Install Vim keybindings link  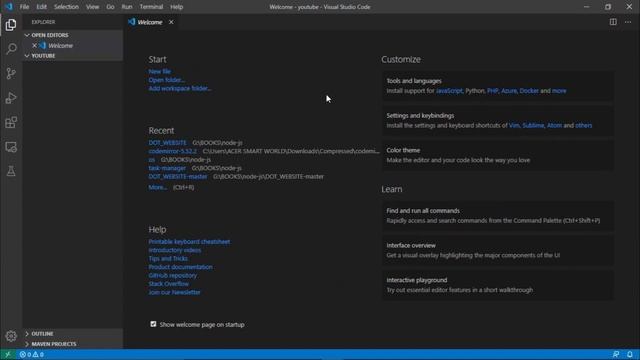click(514, 126)
